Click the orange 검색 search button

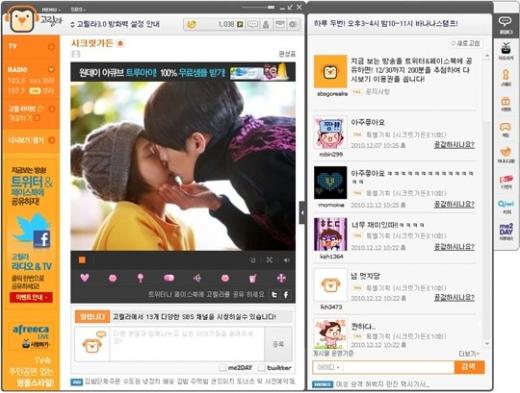point(469,367)
